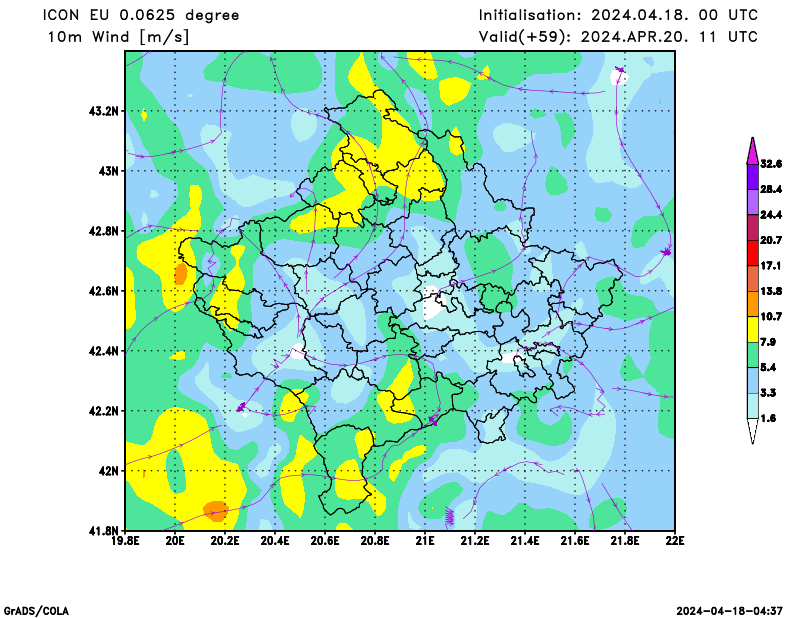Click the 7.9 colorbar value

click(768, 342)
